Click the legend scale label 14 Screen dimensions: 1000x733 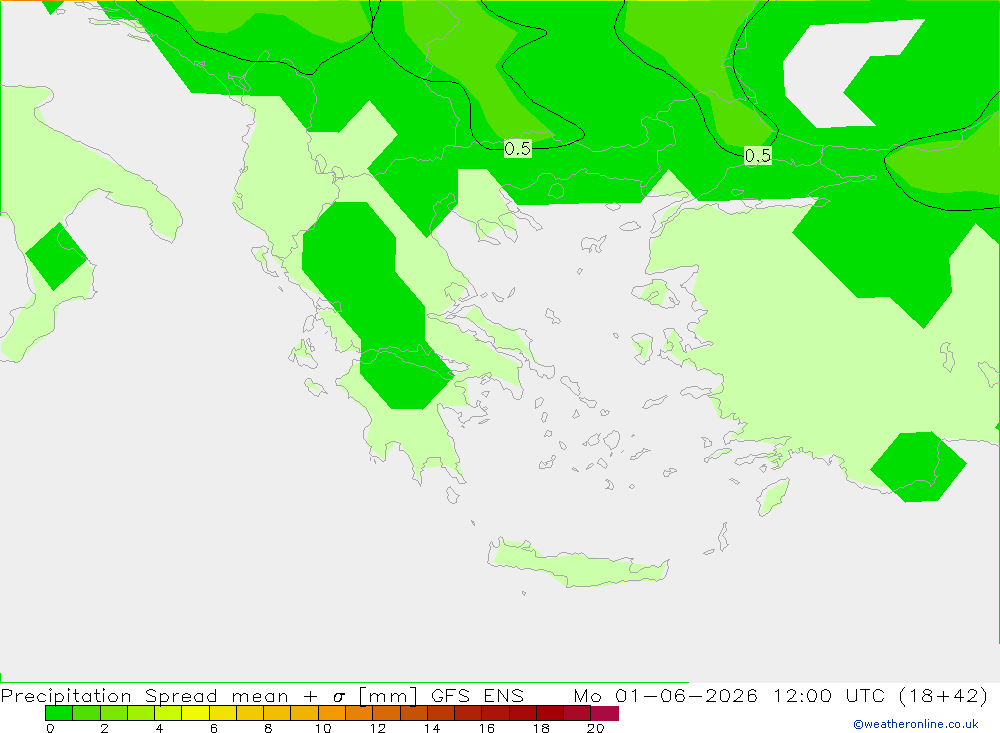pyautogui.click(x=432, y=728)
